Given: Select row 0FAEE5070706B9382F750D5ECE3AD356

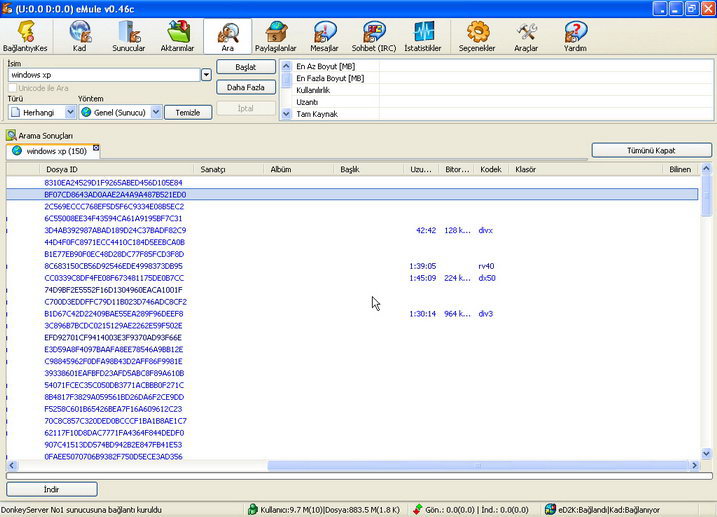Looking at the screenshot, I should 352,456.
